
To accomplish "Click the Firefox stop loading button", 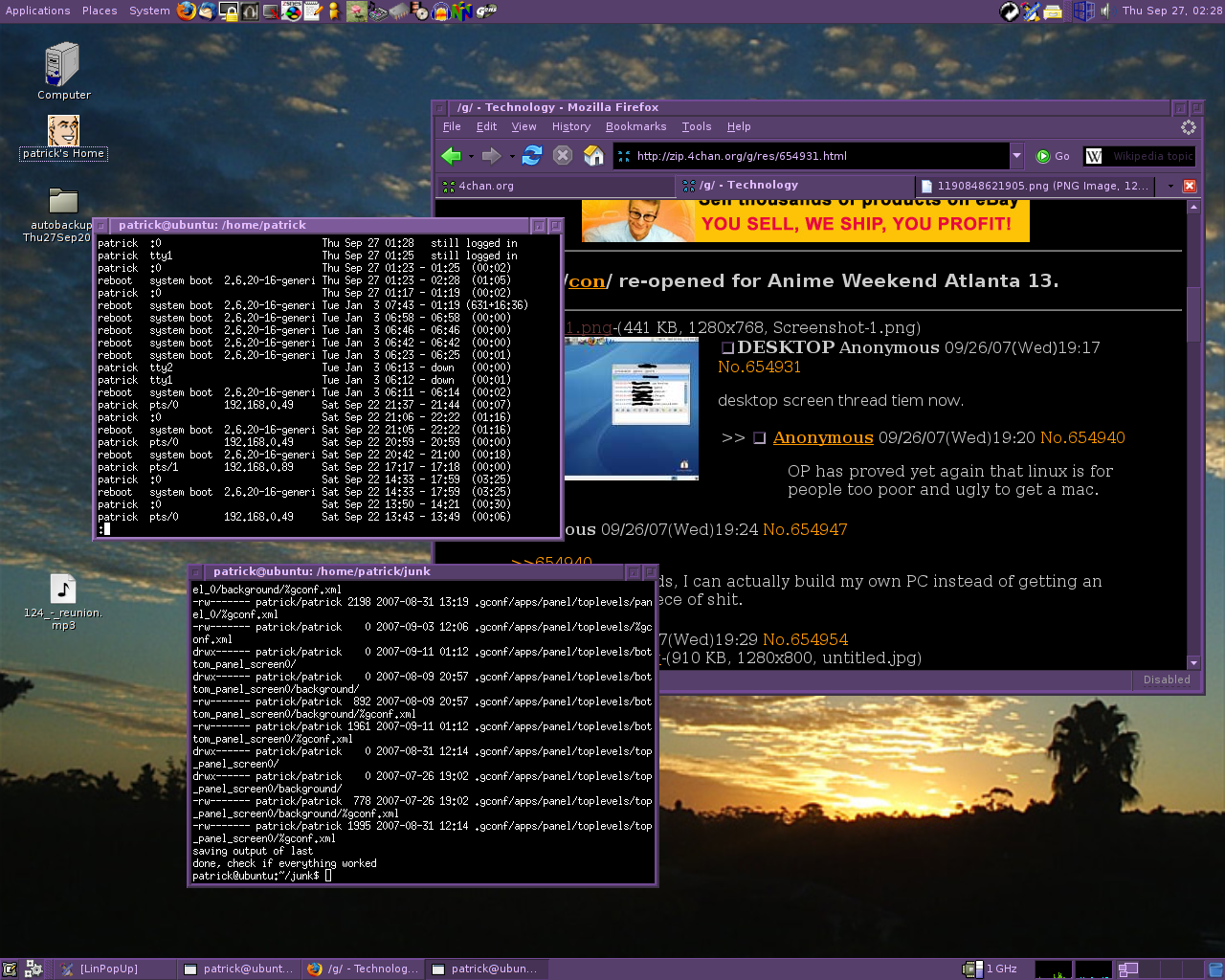I will (563, 155).
